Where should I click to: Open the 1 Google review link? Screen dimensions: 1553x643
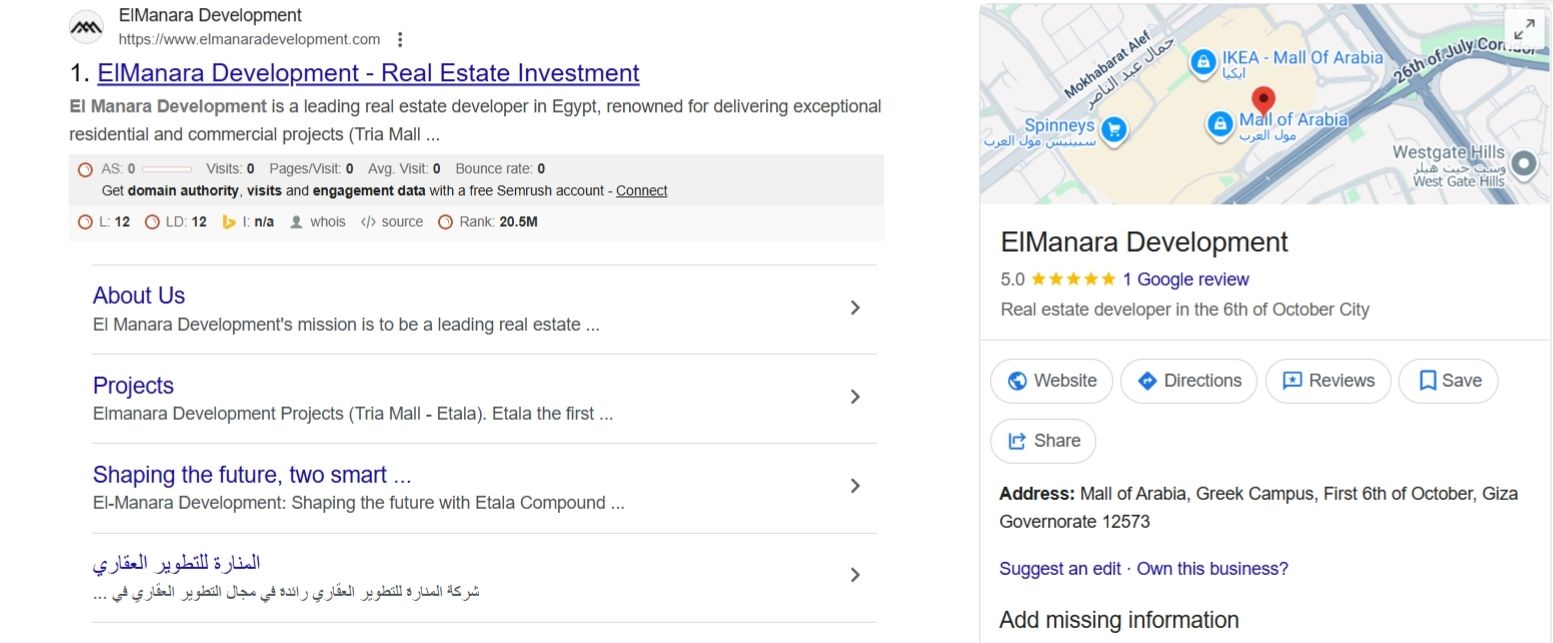point(1185,279)
